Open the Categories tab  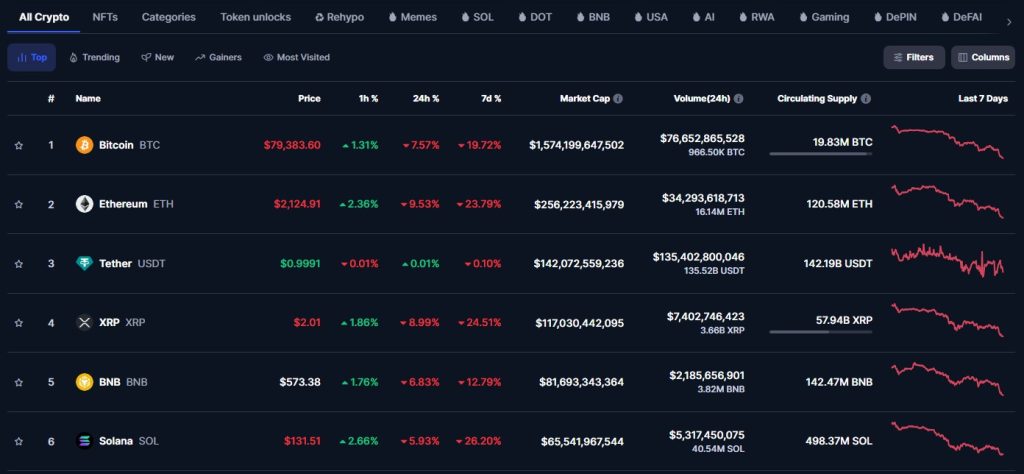tap(168, 17)
